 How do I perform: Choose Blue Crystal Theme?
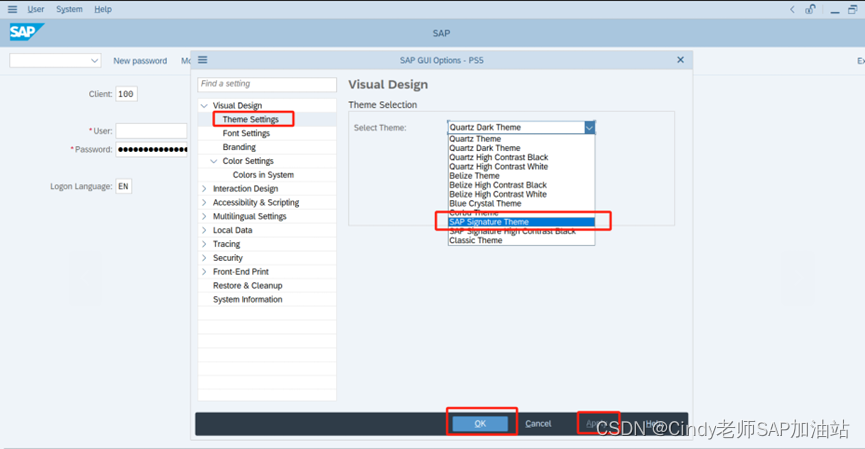(x=521, y=204)
